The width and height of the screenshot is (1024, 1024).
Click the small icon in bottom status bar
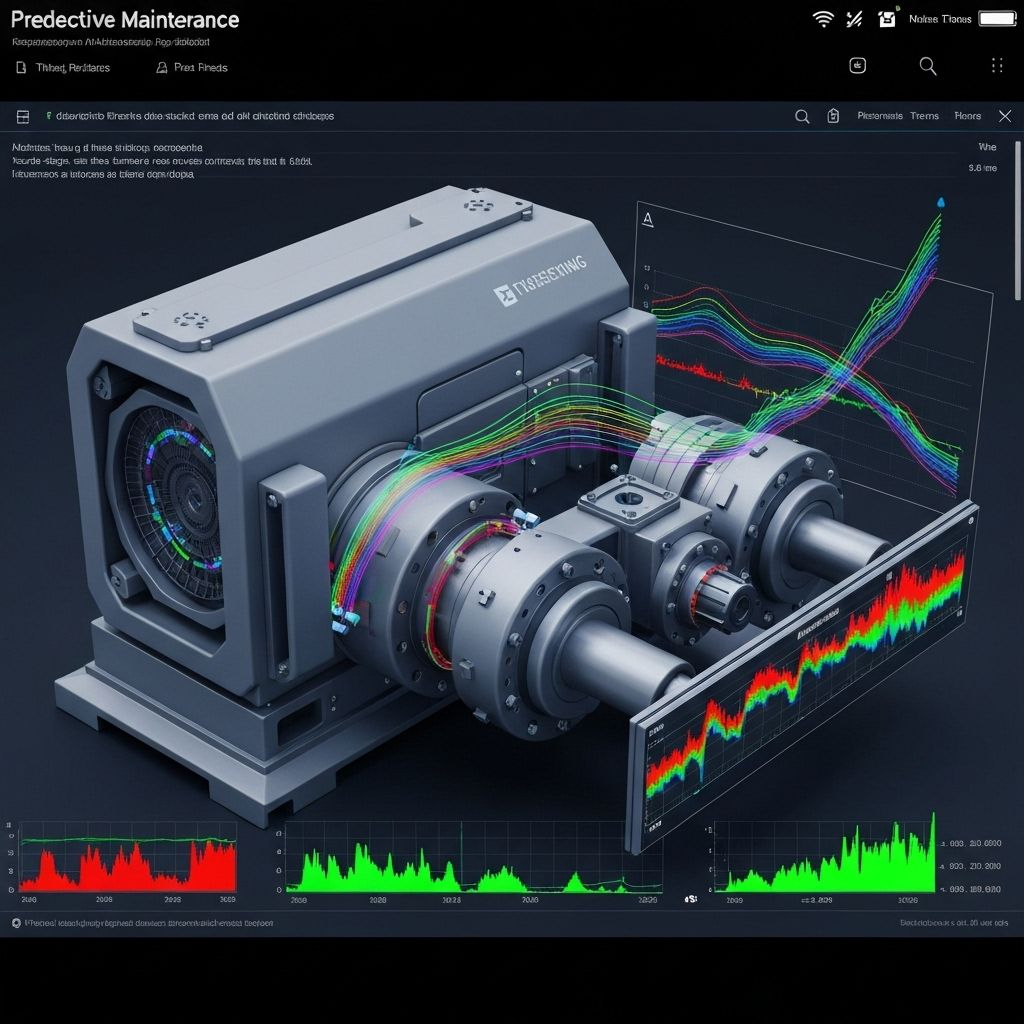16,924
